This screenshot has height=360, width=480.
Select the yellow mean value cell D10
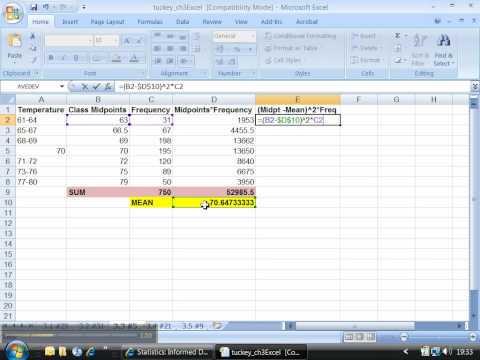coord(214,202)
